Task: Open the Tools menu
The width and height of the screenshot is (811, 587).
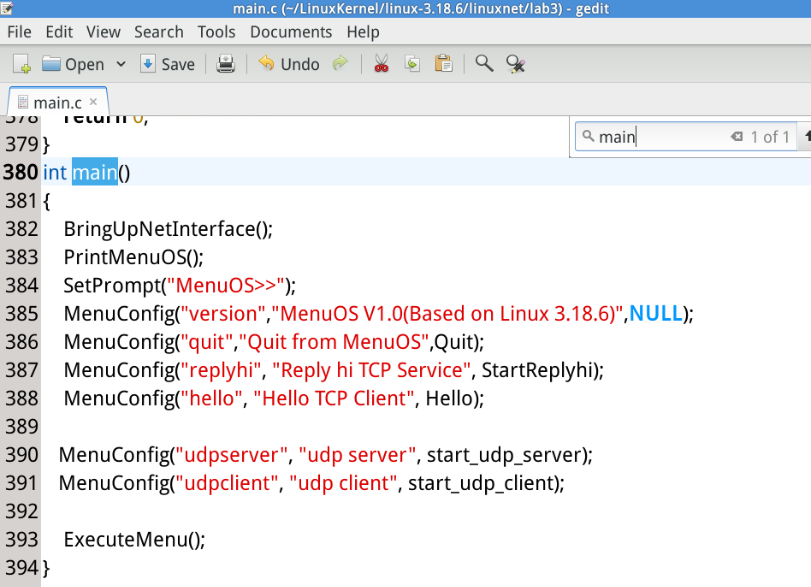Action: pos(216,32)
